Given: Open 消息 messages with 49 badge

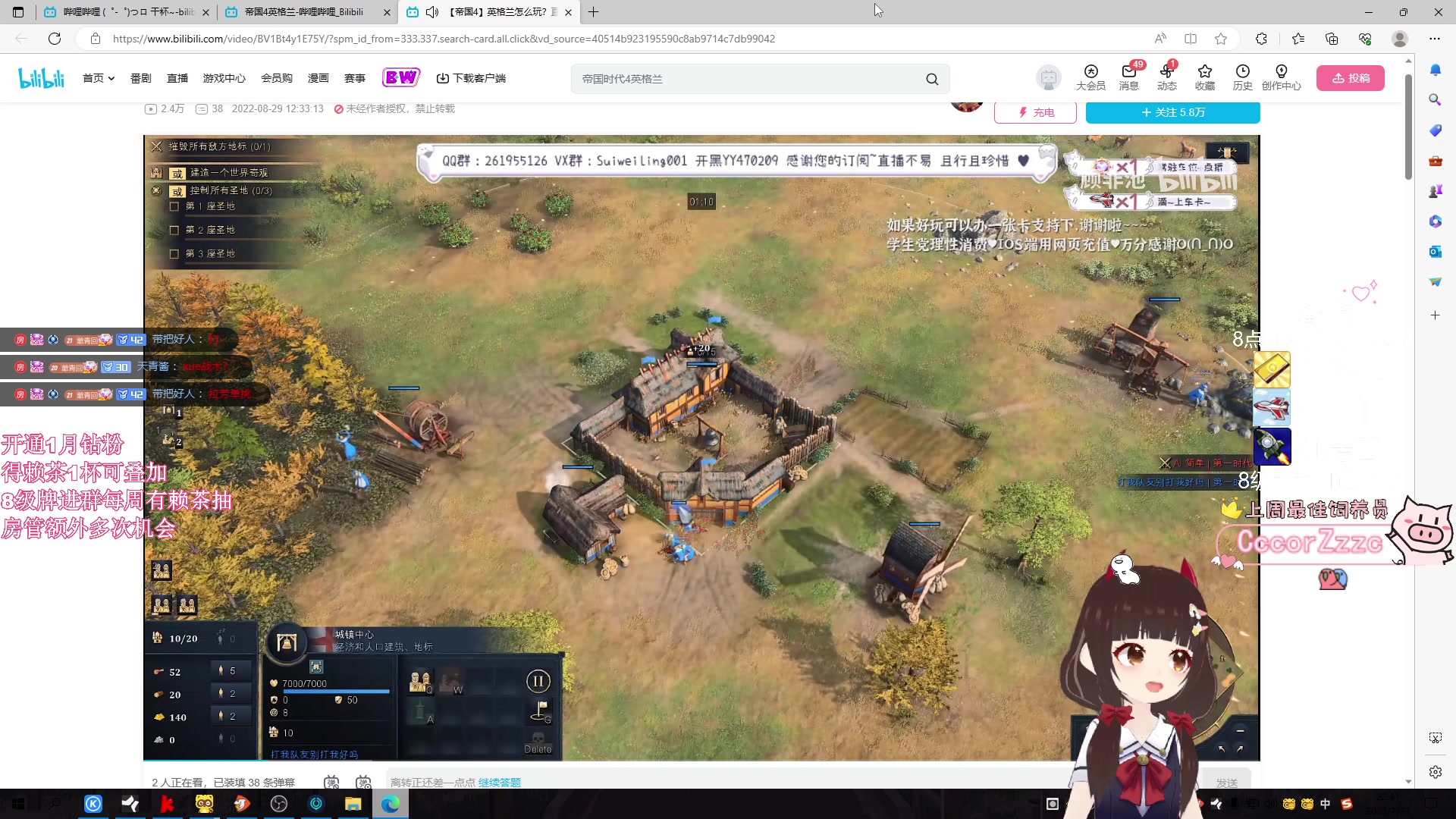Looking at the screenshot, I should click(1129, 78).
